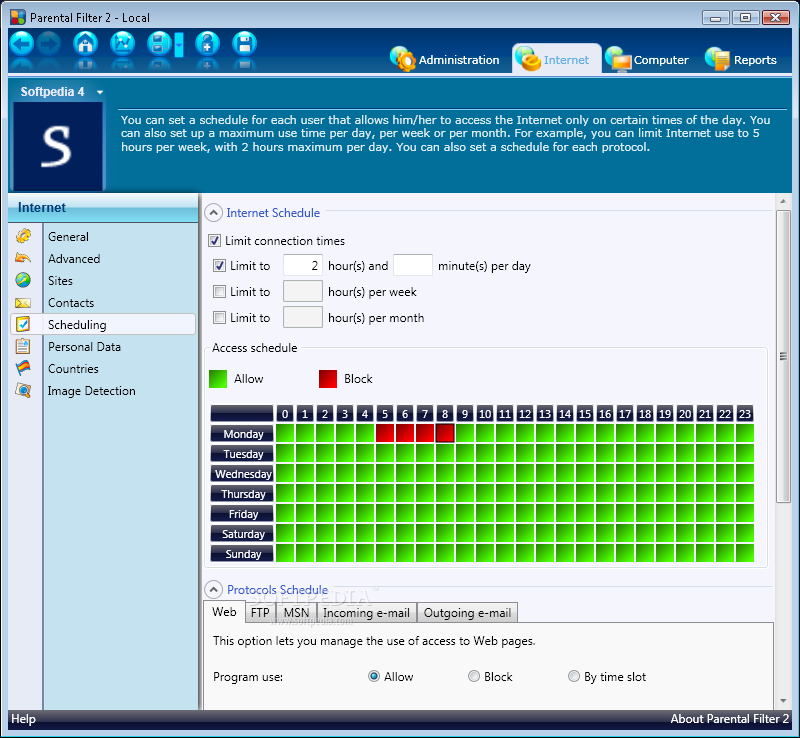This screenshot has width=800, height=738.
Task: Click the Personal Data clipboard icon
Action: (23, 347)
